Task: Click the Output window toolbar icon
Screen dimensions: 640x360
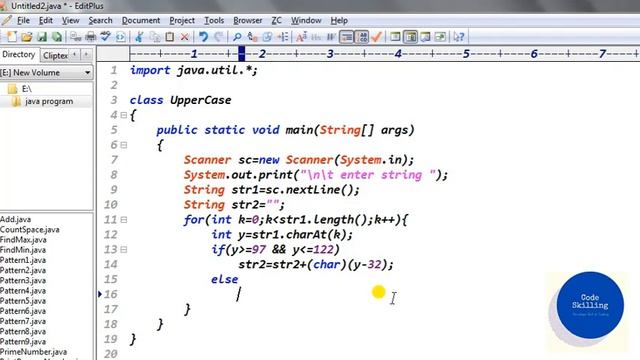Action: click(x=425, y=37)
